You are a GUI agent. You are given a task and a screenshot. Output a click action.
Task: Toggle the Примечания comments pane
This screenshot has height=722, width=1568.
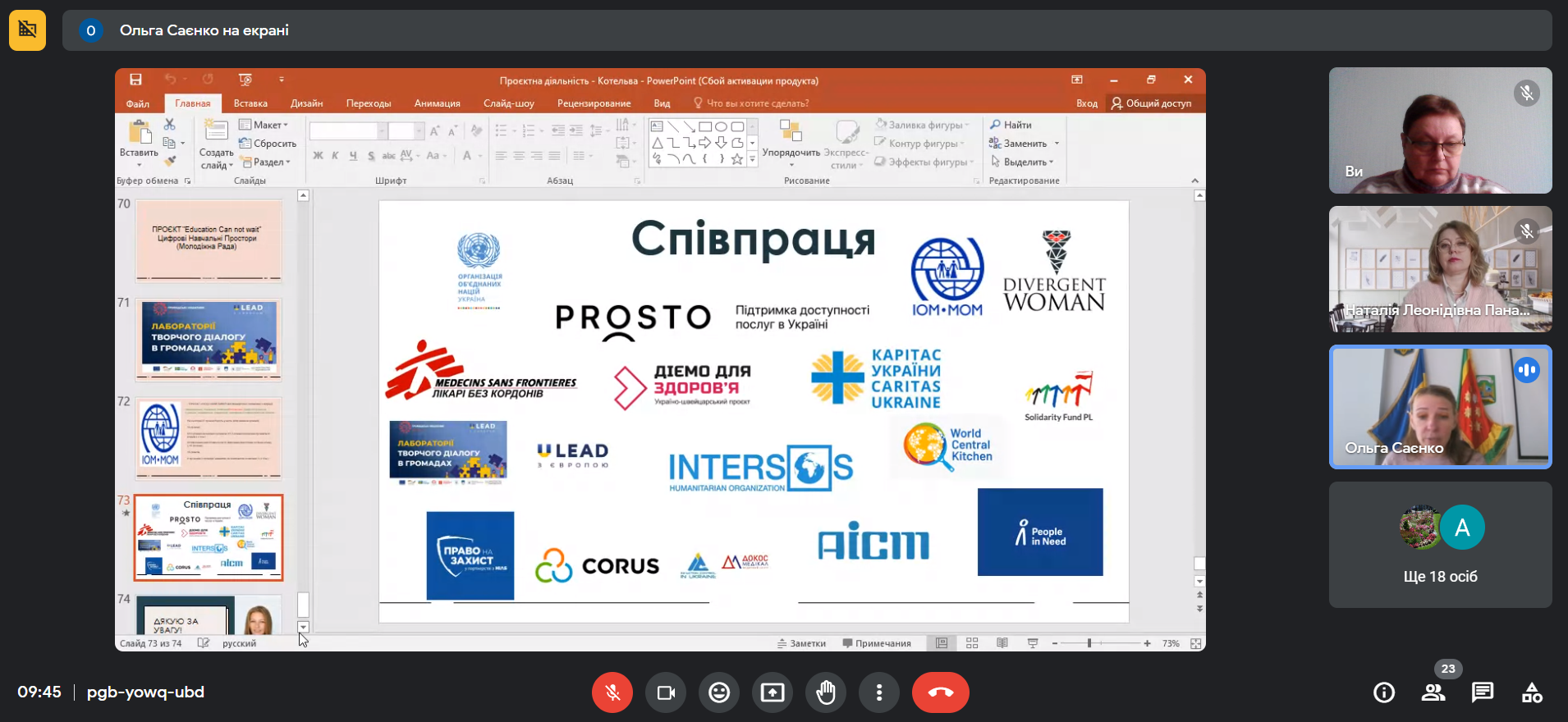pos(877,643)
